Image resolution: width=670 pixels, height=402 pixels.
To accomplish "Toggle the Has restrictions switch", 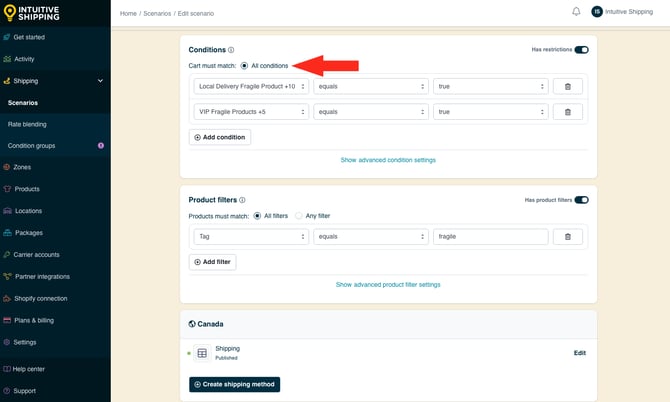I will pyautogui.click(x=581, y=50).
